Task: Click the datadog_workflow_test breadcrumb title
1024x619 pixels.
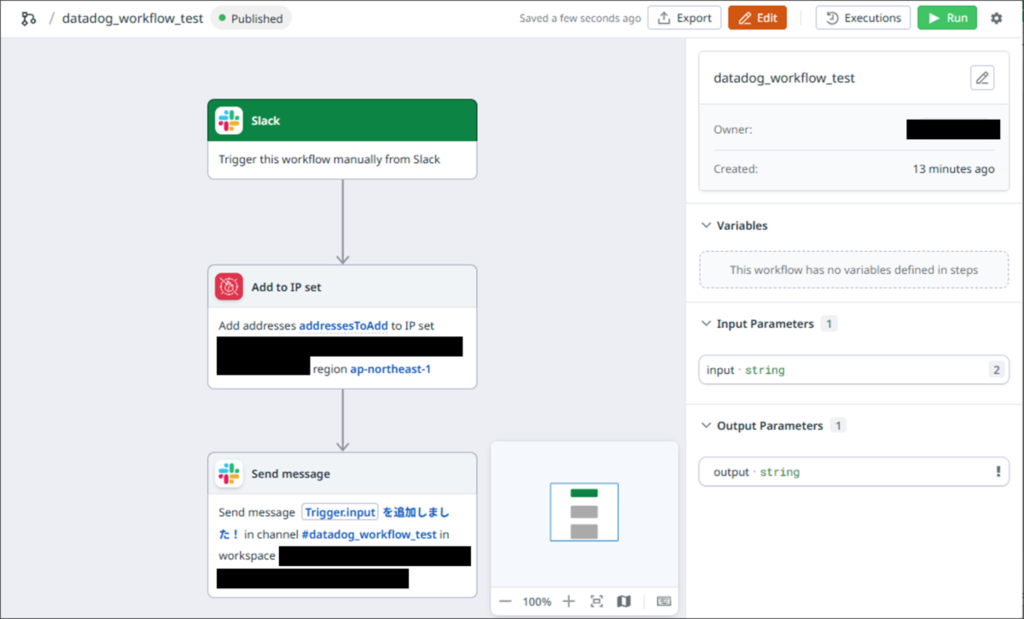Action: [133, 18]
